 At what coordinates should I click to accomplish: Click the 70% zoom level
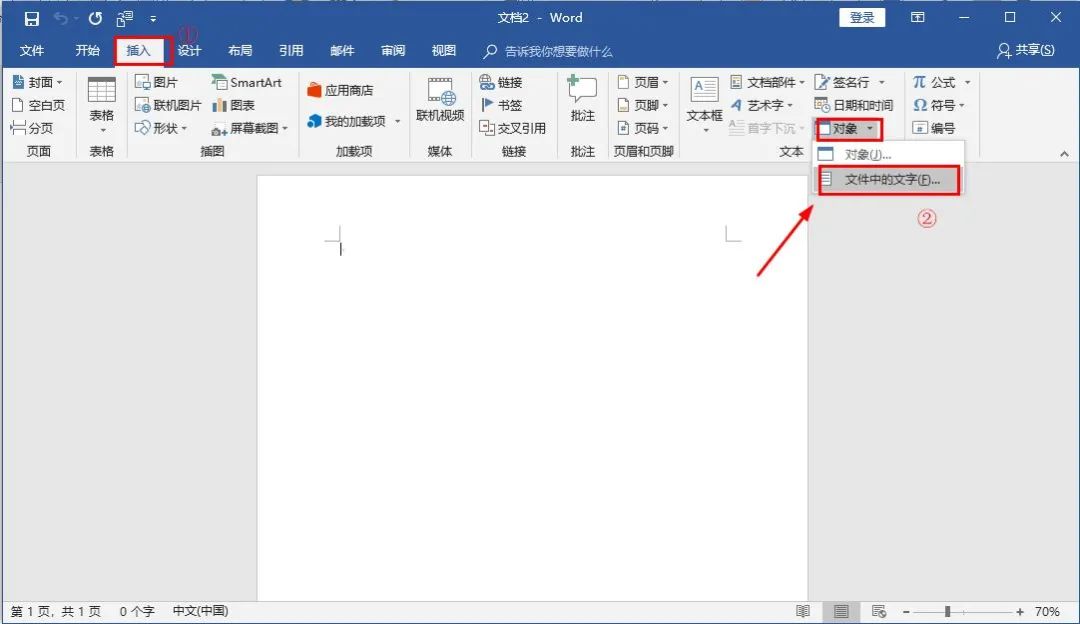point(1047,612)
